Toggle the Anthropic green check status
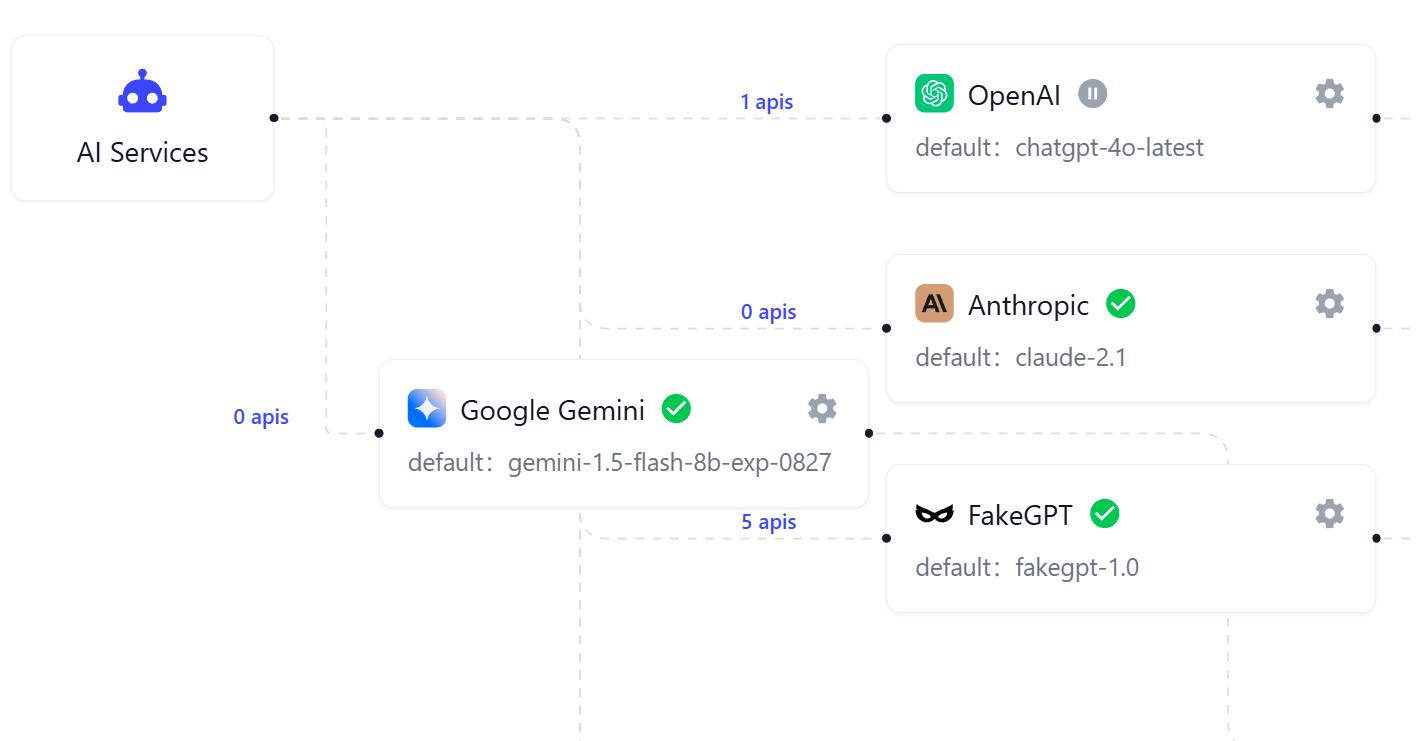Screen dimensions: 1417x741 [x=1121, y=304]
